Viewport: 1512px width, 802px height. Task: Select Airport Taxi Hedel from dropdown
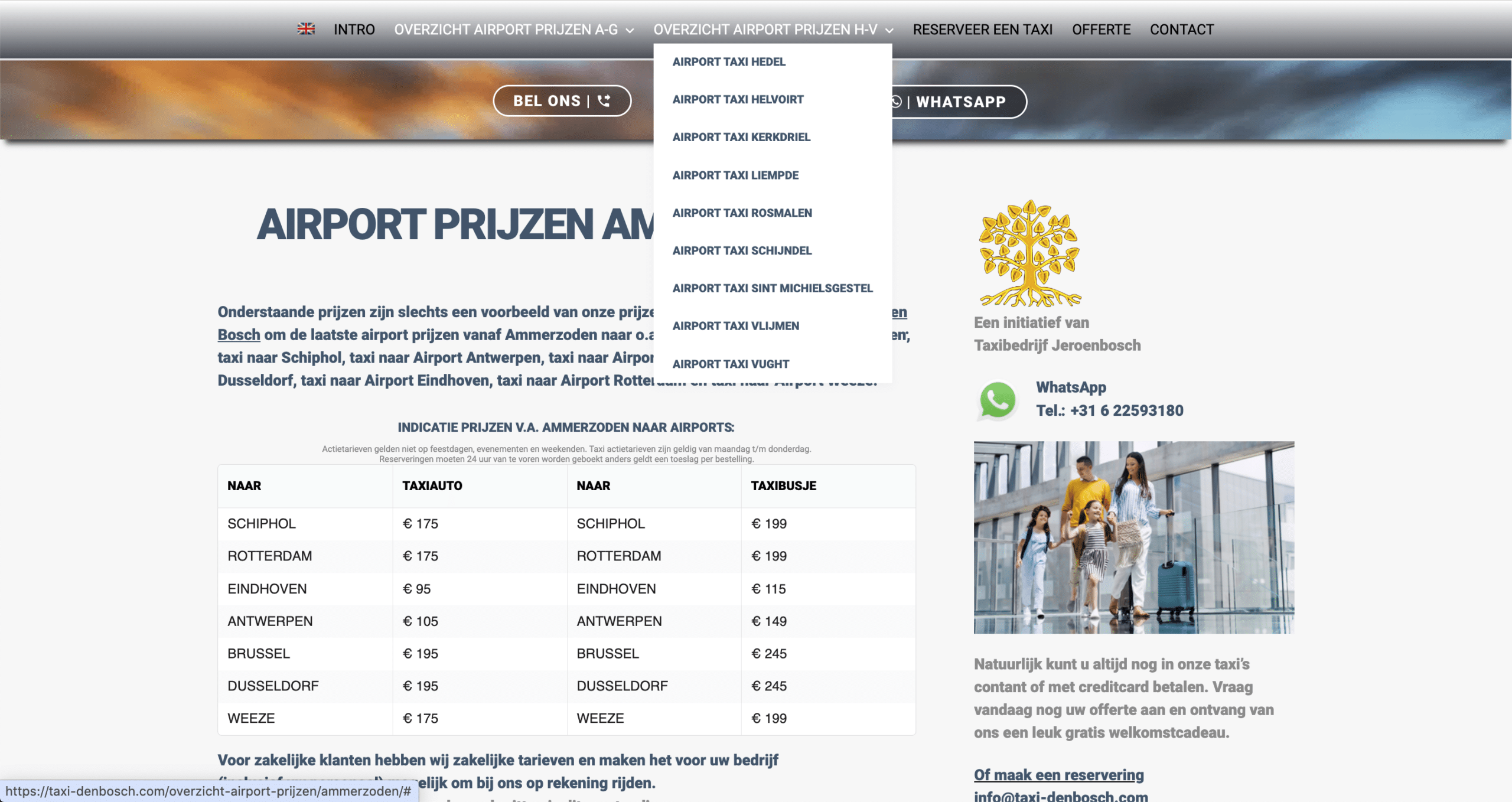(x=729, y=61)
